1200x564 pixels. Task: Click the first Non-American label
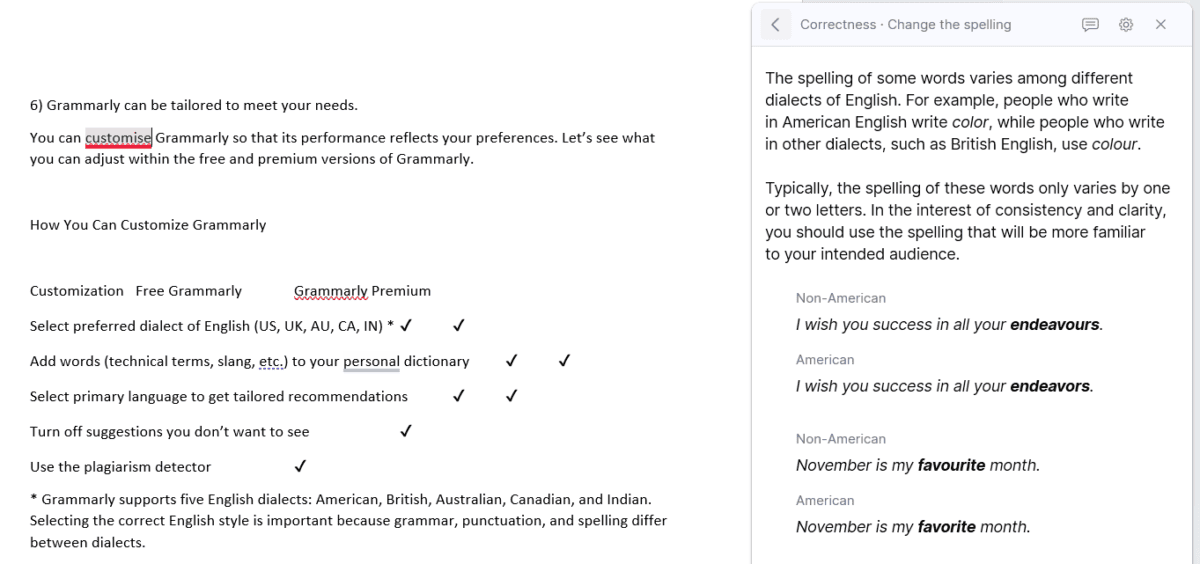pyautogui.click(x=841, y=298)
